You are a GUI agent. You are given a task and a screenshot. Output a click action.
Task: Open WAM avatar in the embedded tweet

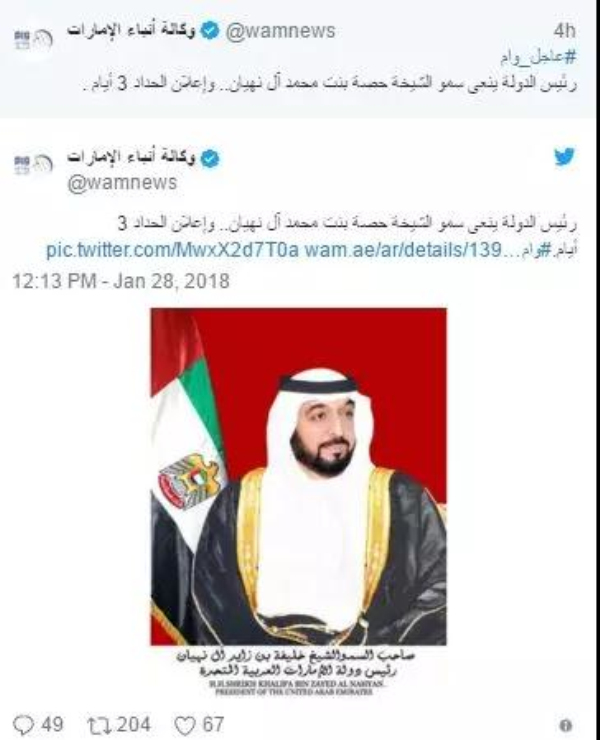coord(33,165)
